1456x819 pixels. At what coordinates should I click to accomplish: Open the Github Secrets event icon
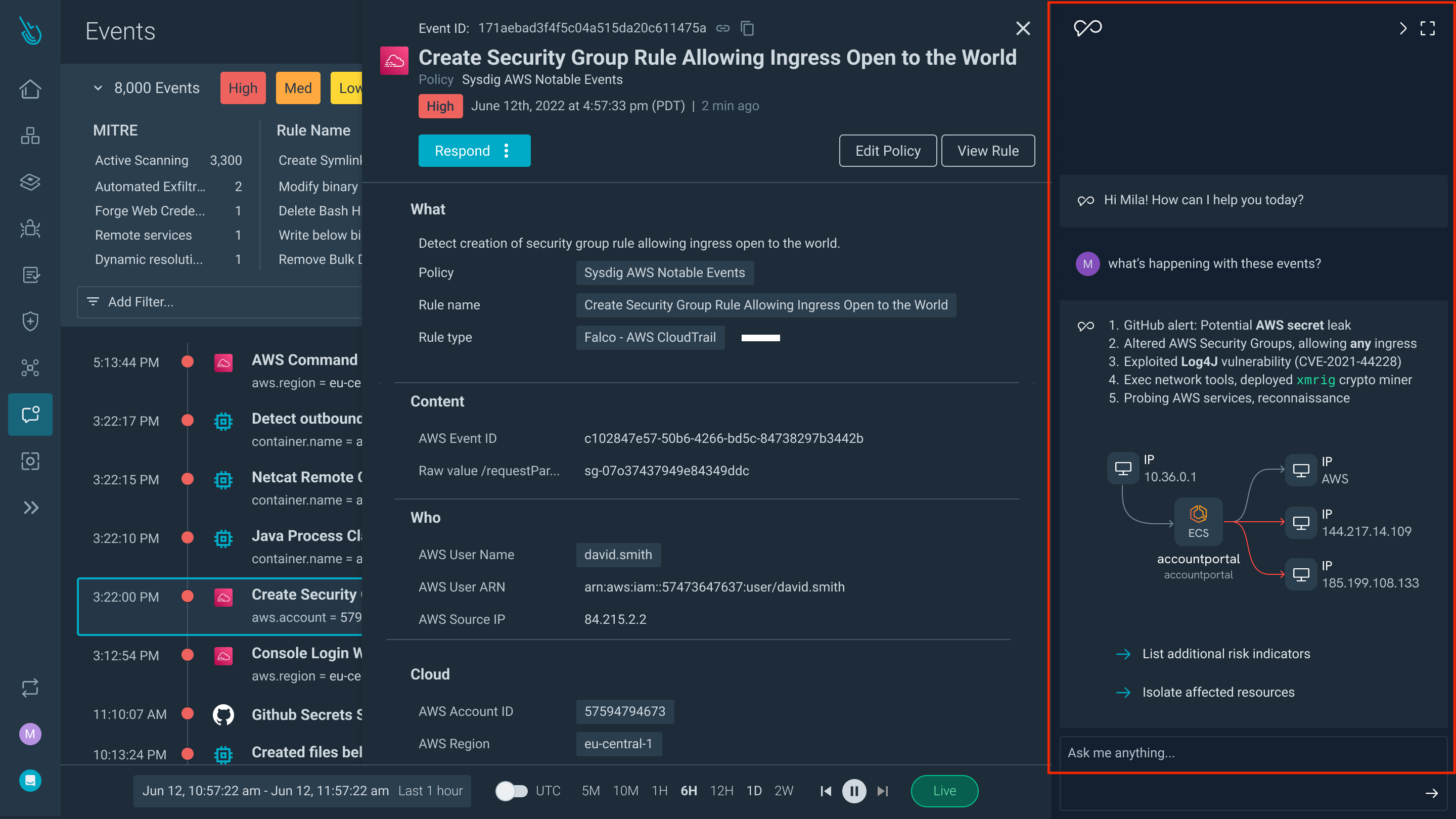click(223, 714)
